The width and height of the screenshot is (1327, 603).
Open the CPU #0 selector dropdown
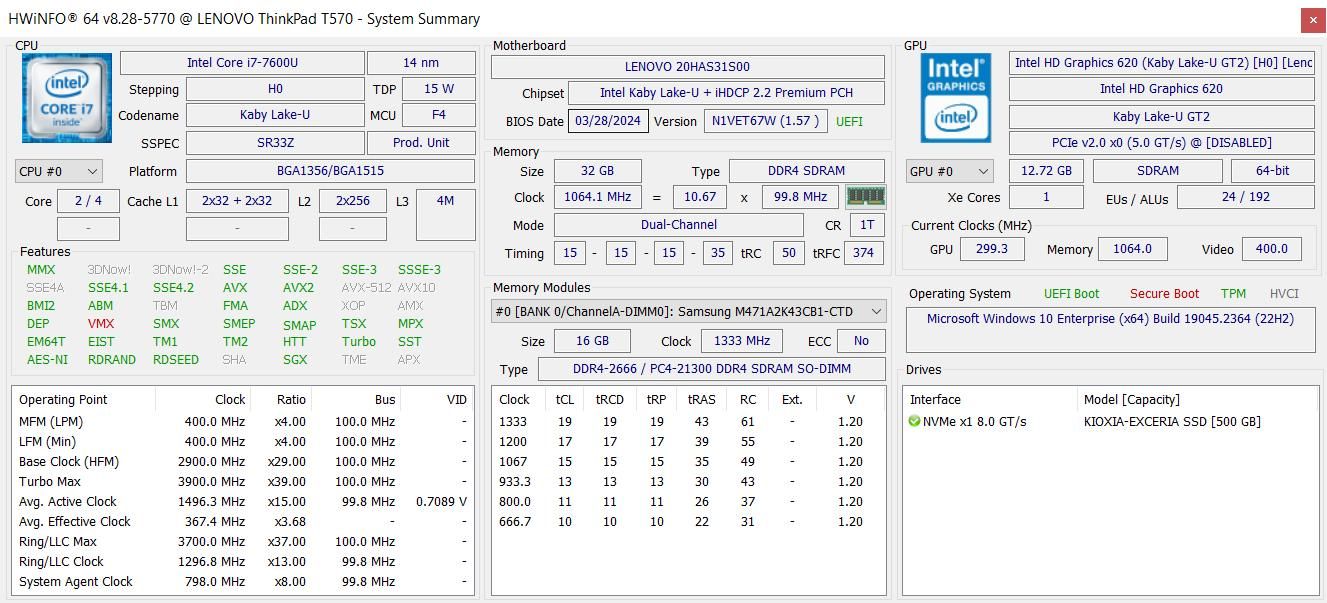click(x=59, y=171)
